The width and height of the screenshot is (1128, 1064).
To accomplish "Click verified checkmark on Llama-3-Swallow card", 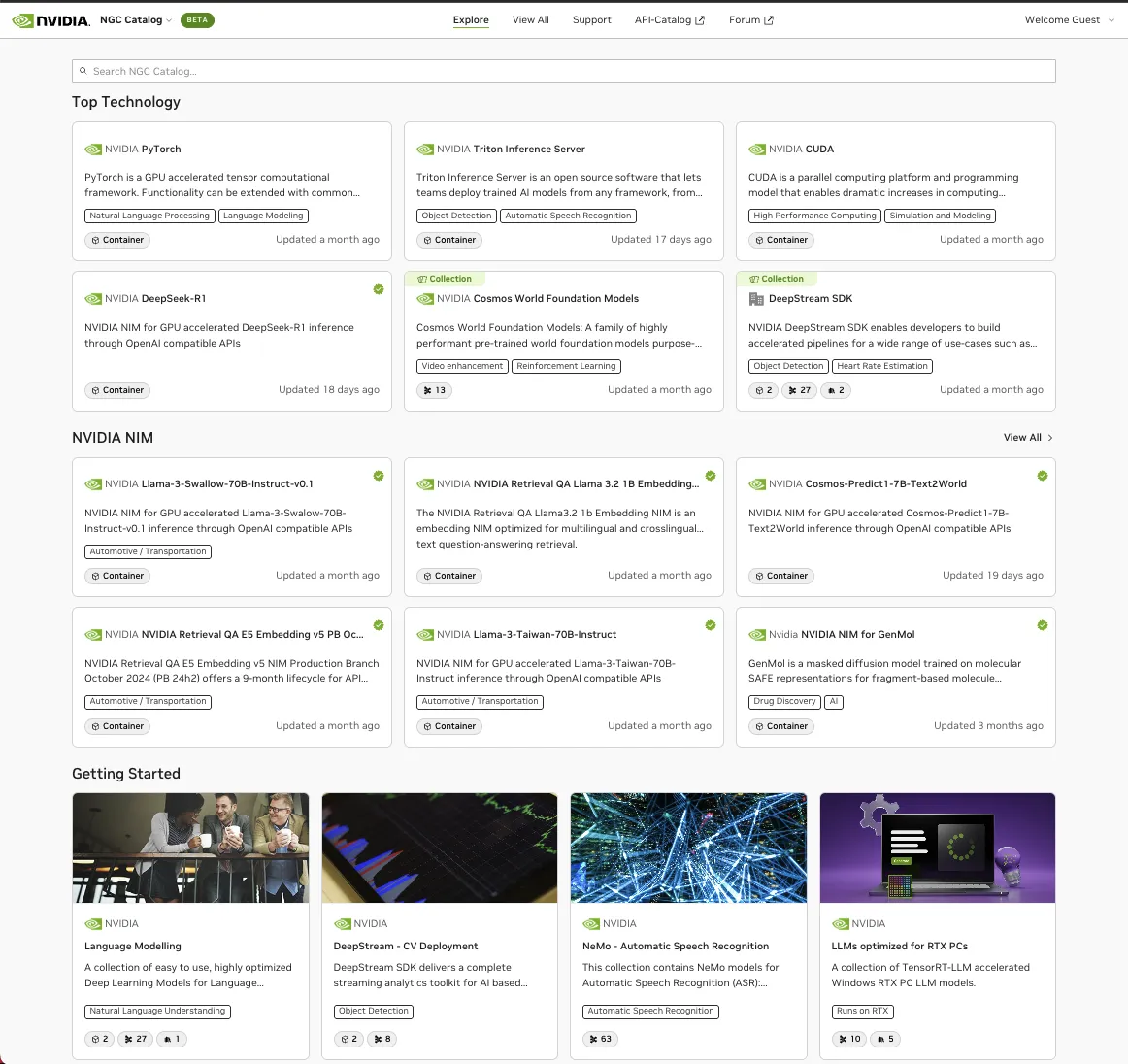I will tap(379, 476).
